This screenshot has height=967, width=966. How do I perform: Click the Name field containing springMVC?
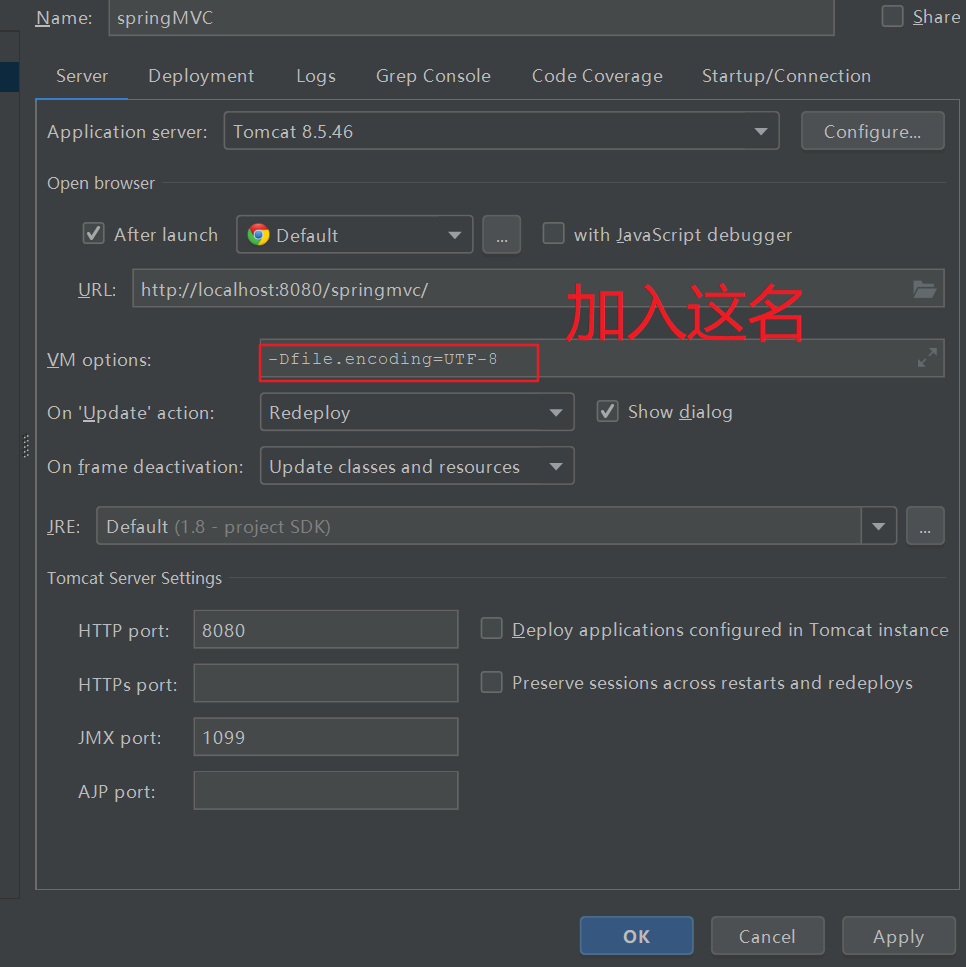[x=471, y=17]
